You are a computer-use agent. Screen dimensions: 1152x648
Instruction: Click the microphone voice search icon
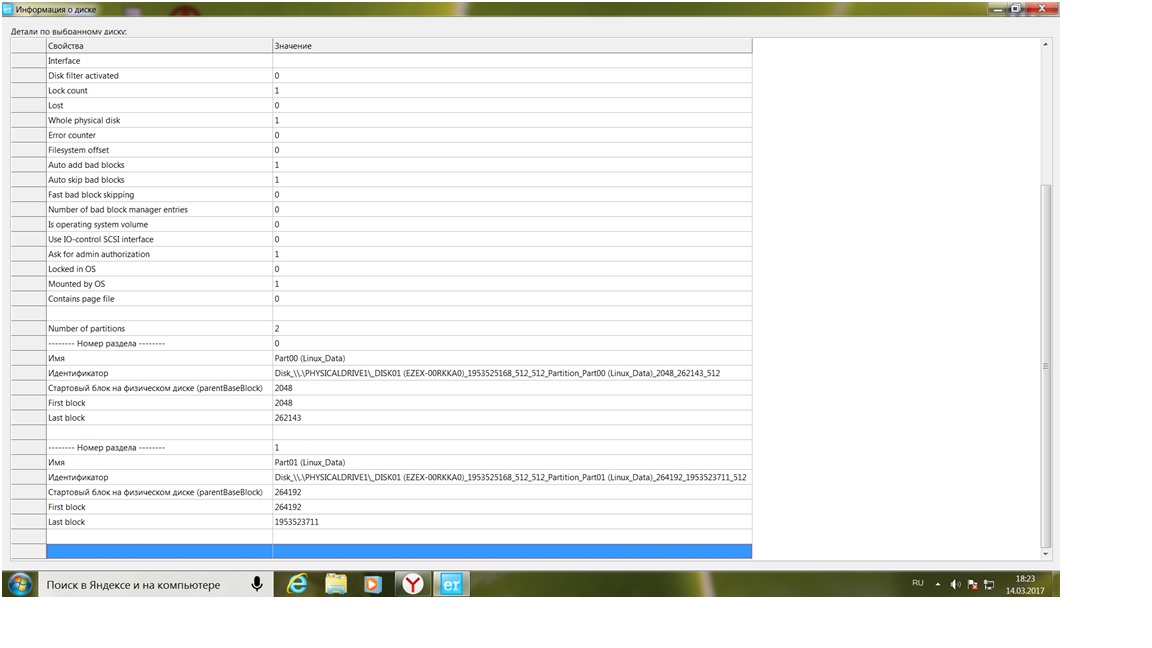257,584
